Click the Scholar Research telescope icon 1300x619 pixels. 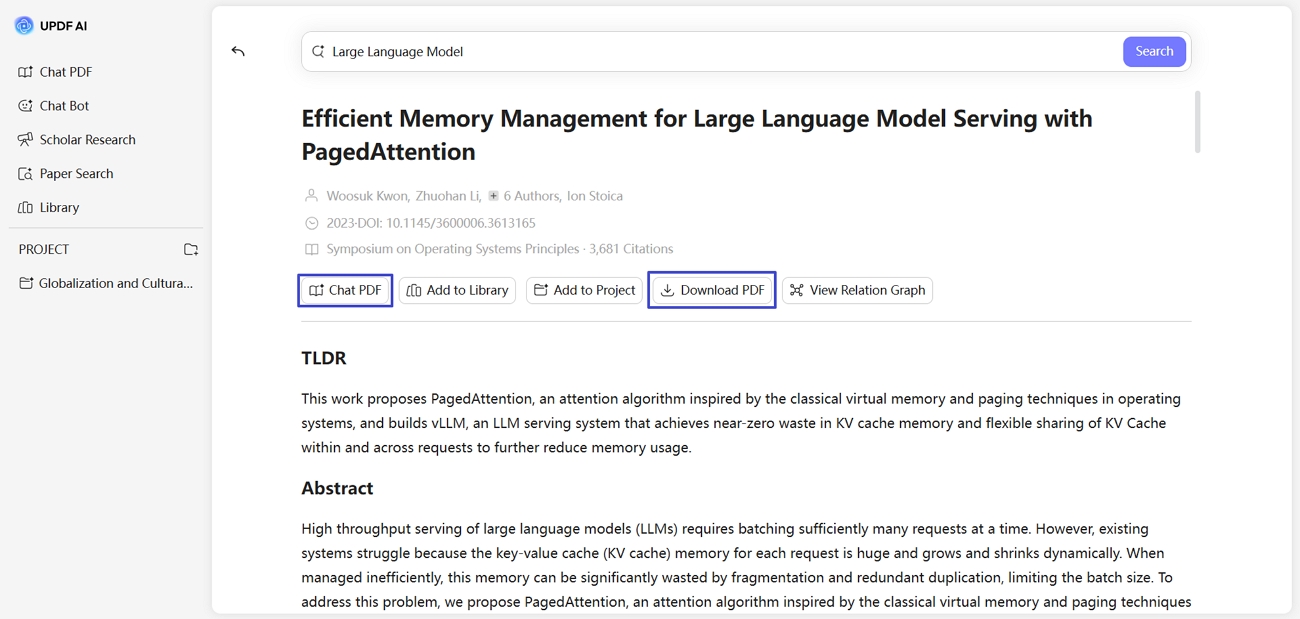(x=24, y=139)
